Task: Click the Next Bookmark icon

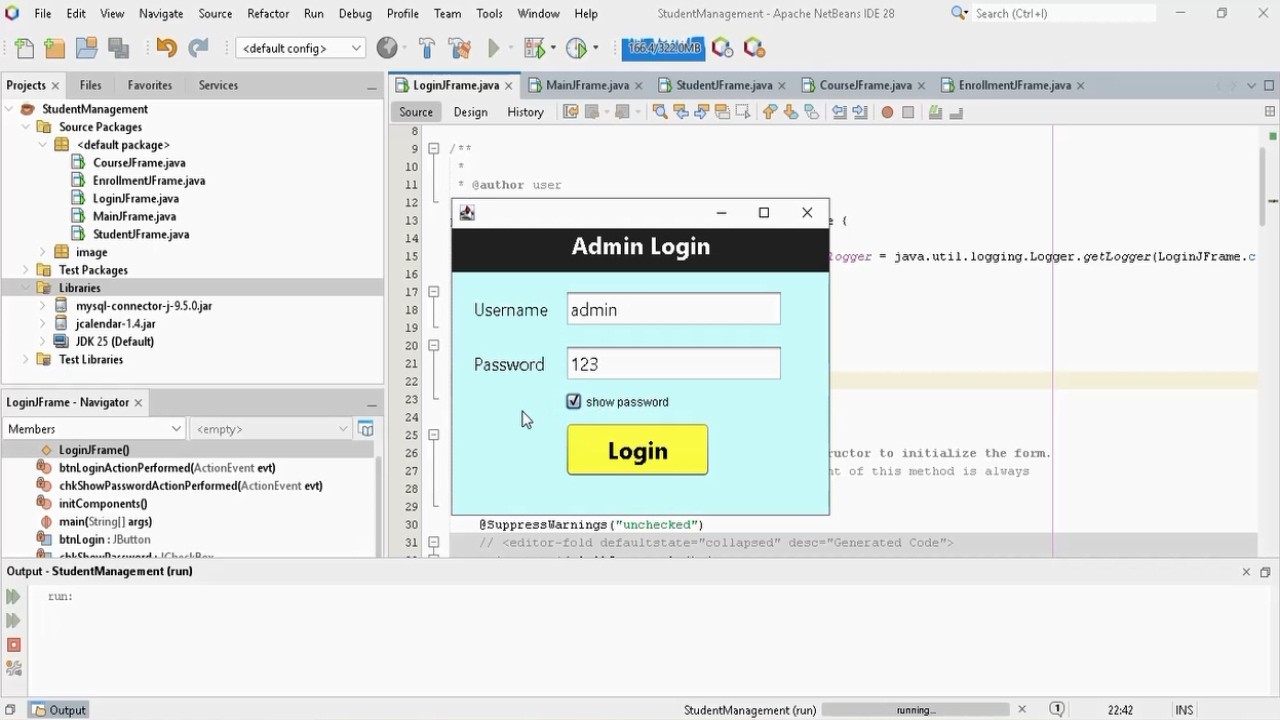Action: 791,112
